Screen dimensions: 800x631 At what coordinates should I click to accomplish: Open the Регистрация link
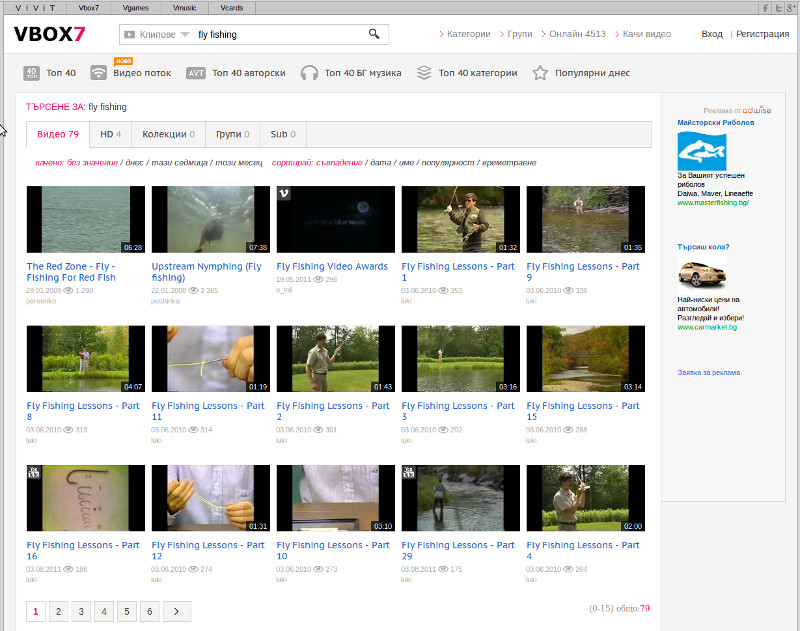[x=761, y=34]
